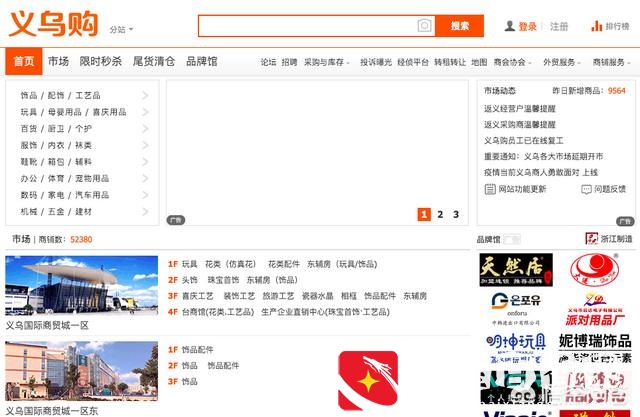This screenshot has height=417, width=640.
Task: Open the 招聘 menu link
Action: 289,62
